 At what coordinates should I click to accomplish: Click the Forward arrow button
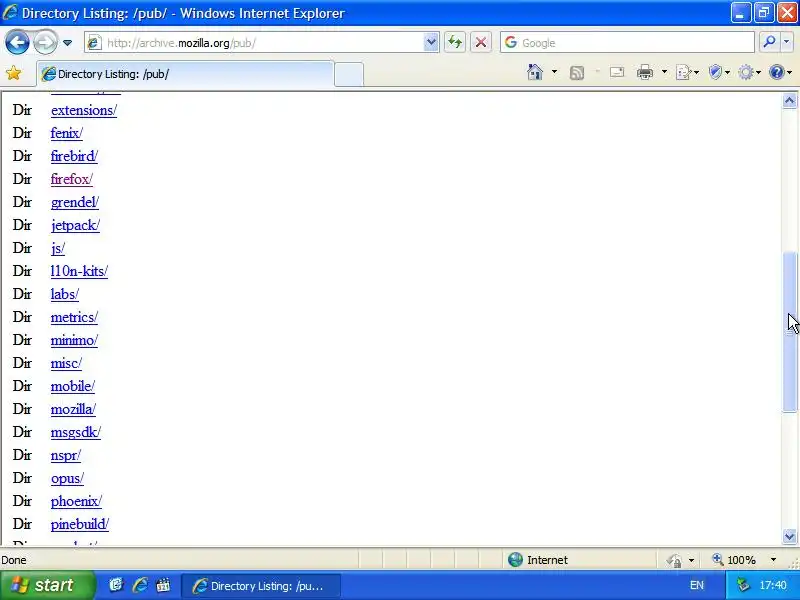tap(45, 42)
